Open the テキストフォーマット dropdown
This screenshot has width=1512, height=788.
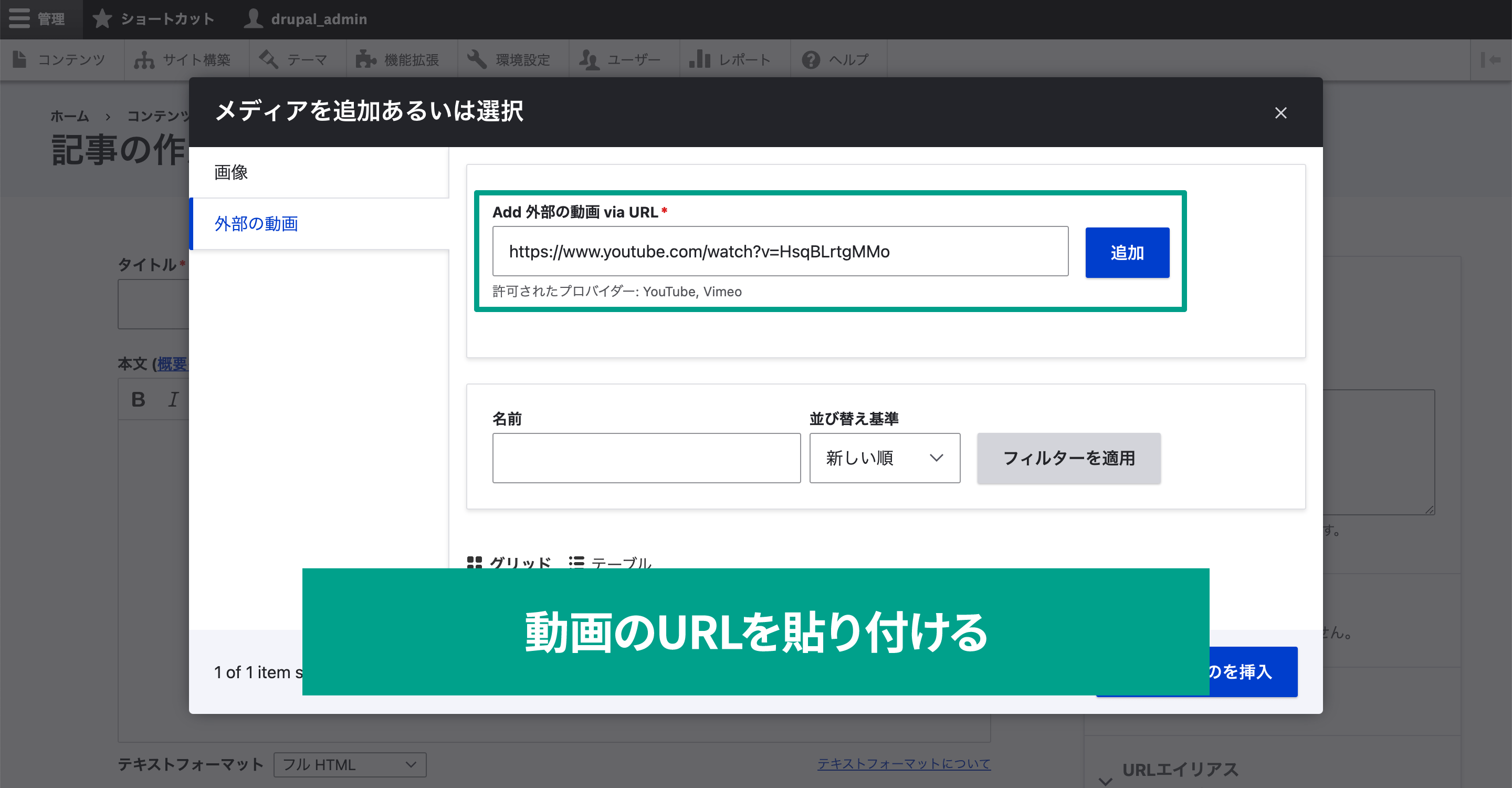pyautogui.click(x=350, y=764)
